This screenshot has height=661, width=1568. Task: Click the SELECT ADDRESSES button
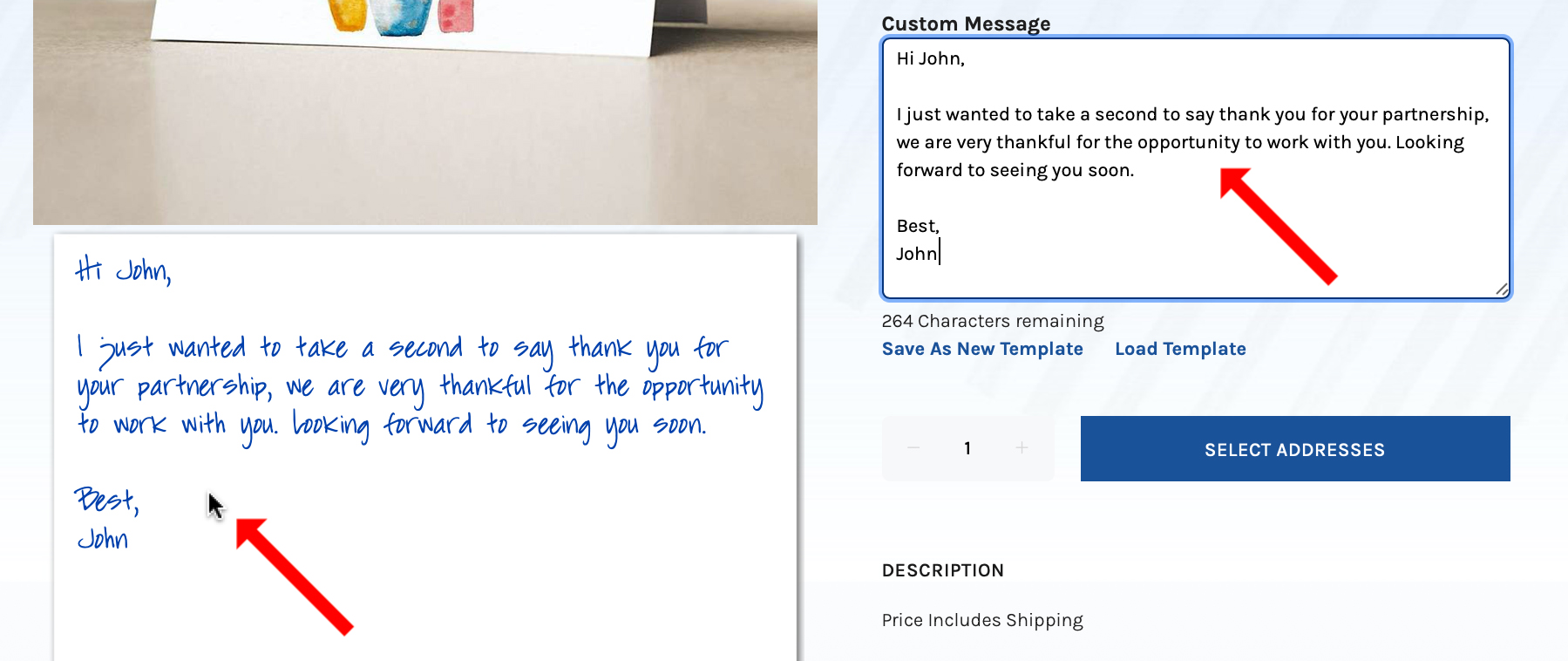[x=1294, y=449]
